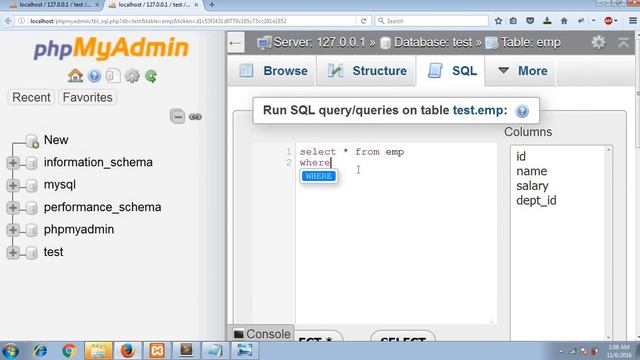Expand the phpmyadmin database node
The image size is (640, 360).
(x=13, y=230)
